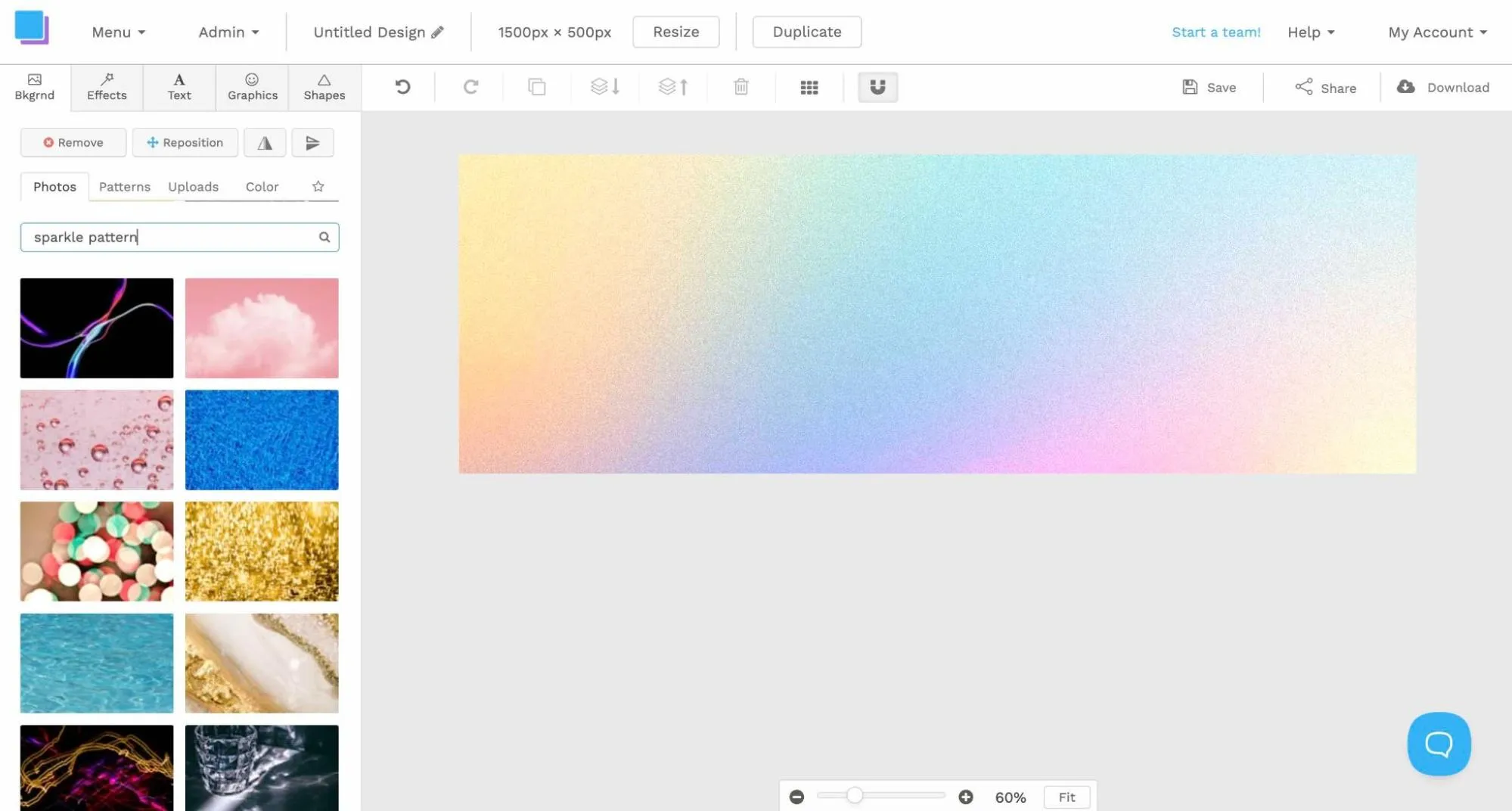Switch to the Patterns tab
The width and height of the screenshot is (1512, 811).
(125, 187)
